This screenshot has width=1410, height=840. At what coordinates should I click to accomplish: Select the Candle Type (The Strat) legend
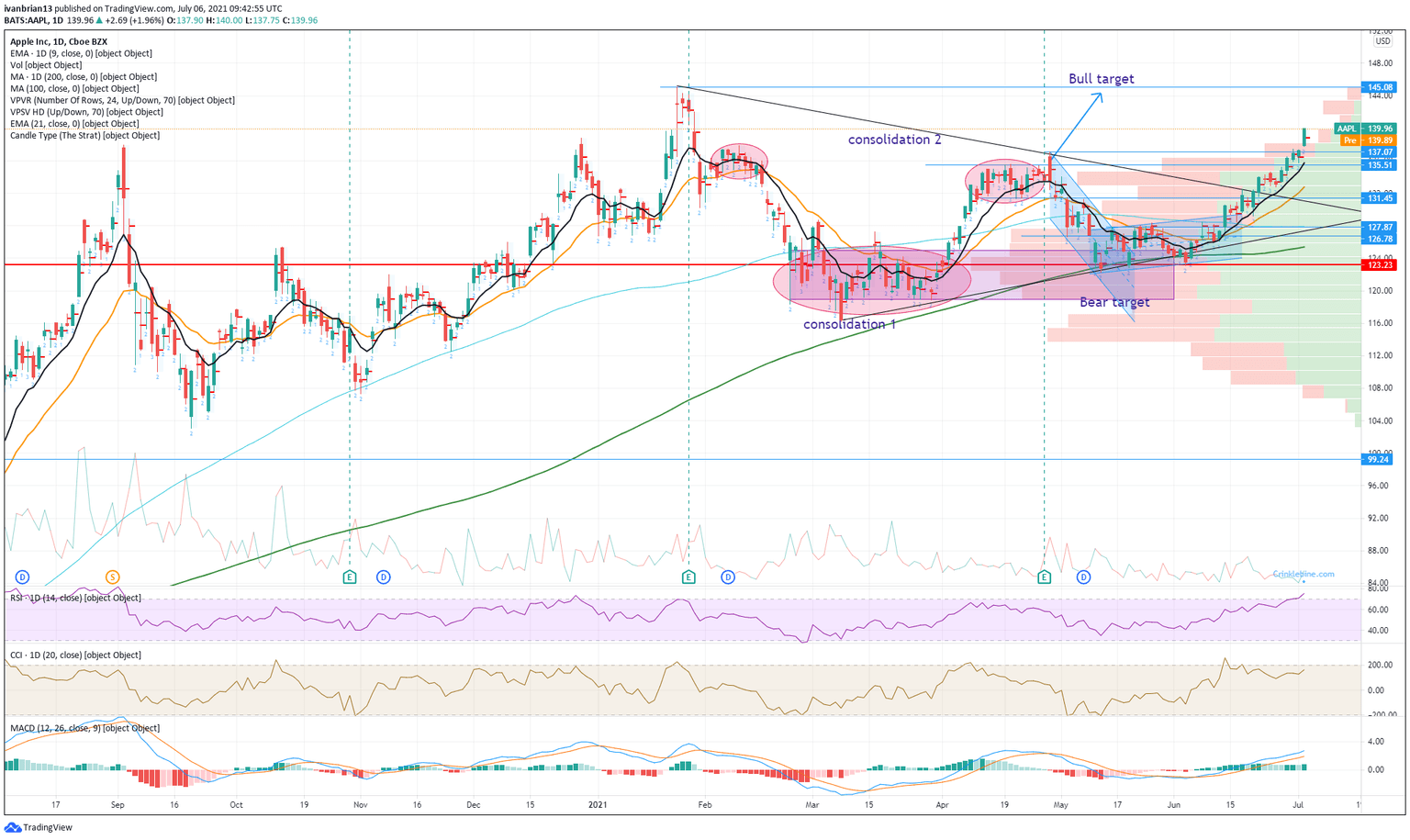[x=84, y=136]
